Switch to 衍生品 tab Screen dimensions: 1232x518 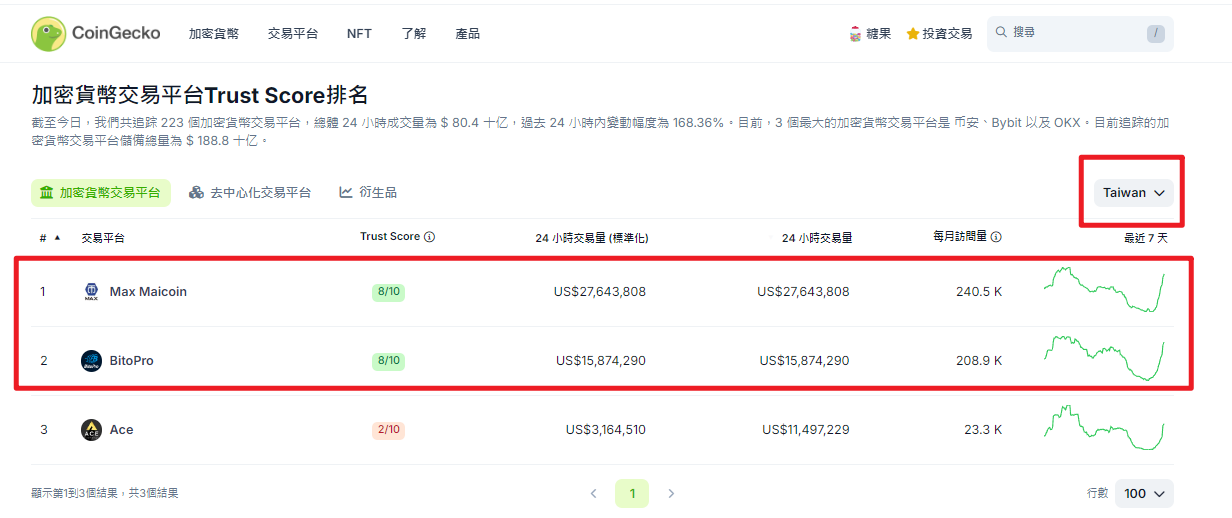pos(368,193)
